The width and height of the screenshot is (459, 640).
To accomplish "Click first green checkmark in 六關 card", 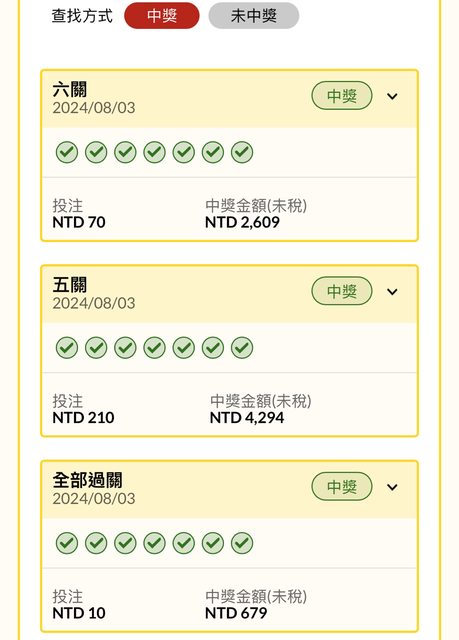I will tap(67, 152).
